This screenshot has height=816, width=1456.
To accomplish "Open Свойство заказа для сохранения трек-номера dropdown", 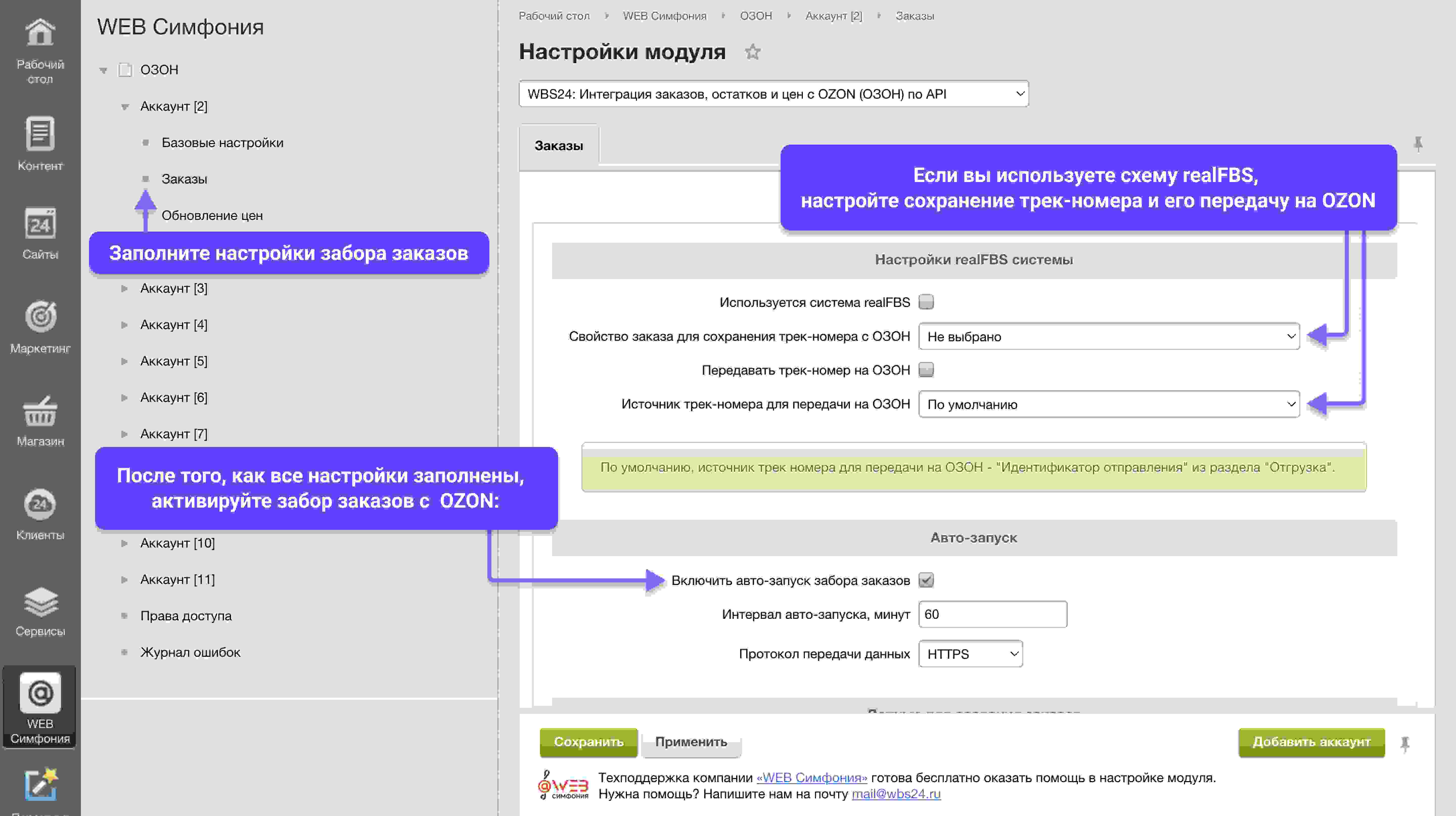I will (x=1109, y=336).
